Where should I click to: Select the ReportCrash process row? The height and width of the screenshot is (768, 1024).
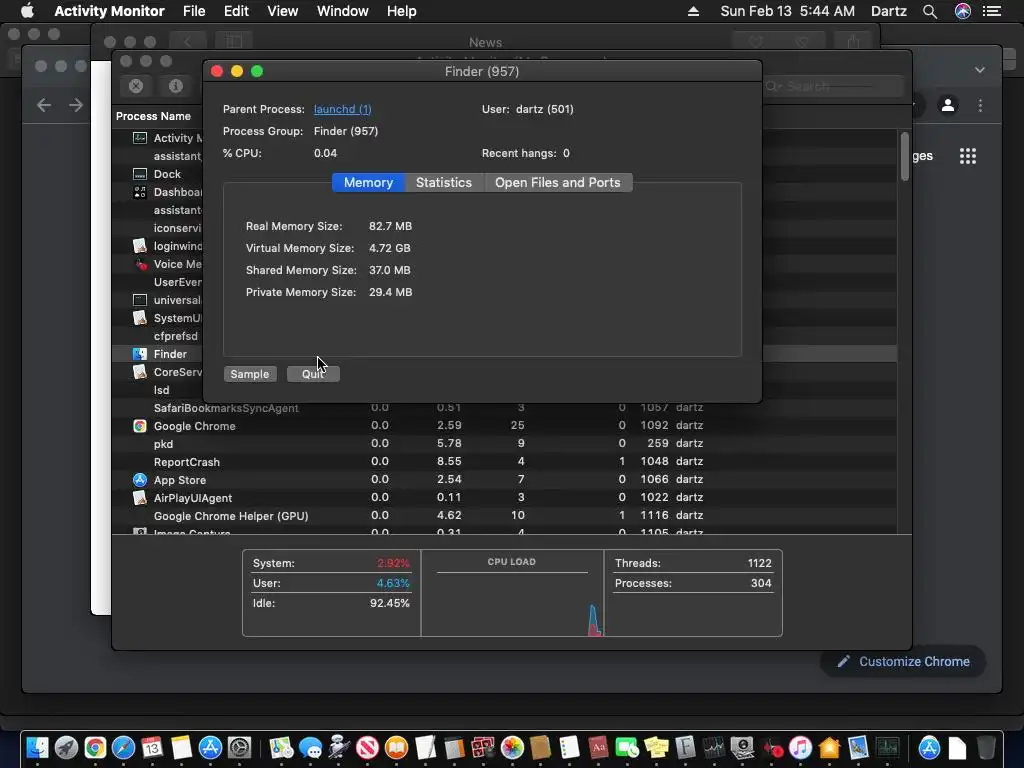pyautogui.click(x=504, y=462)
